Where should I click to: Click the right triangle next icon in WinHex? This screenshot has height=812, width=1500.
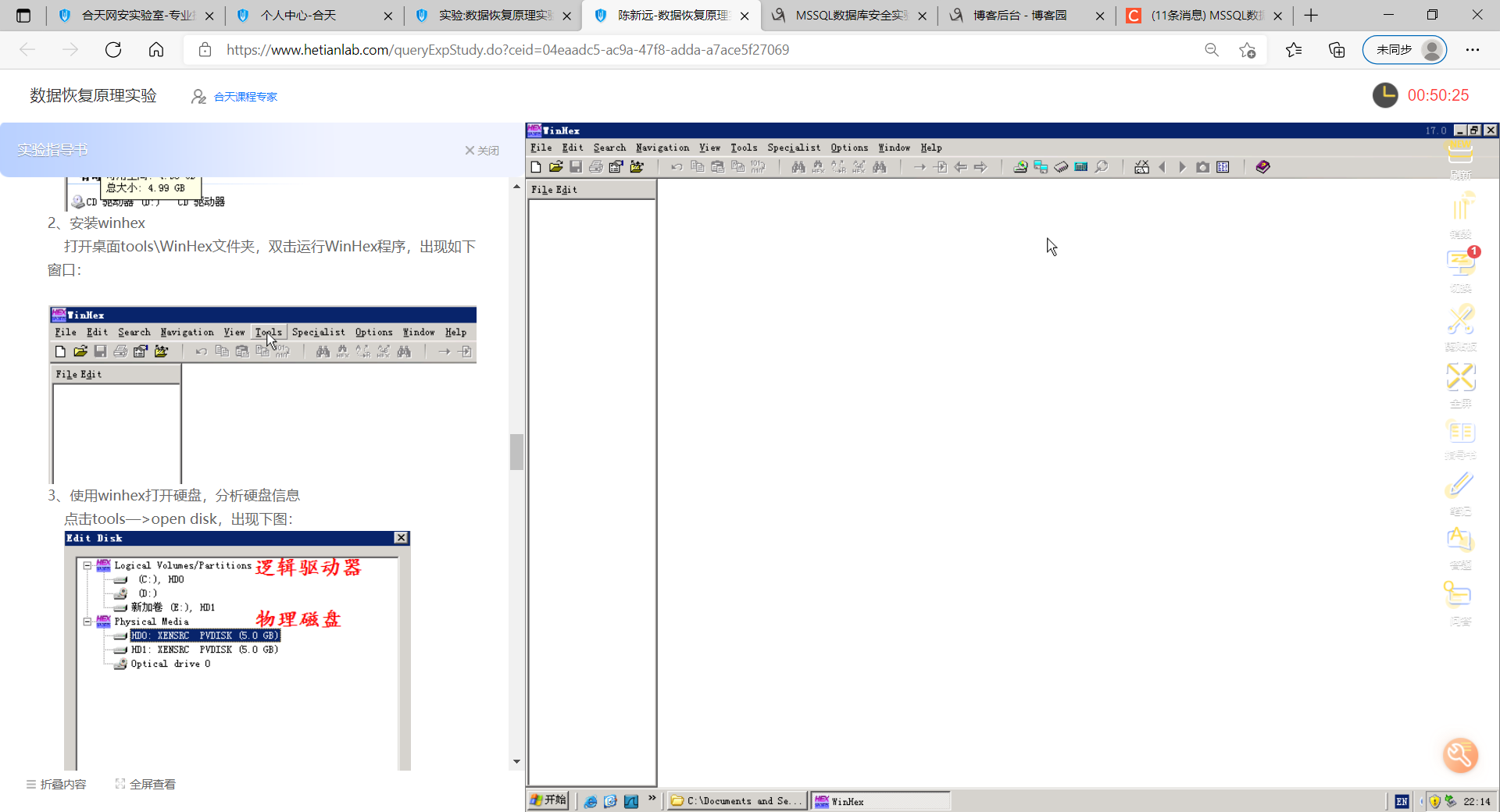pos(1182,167)
